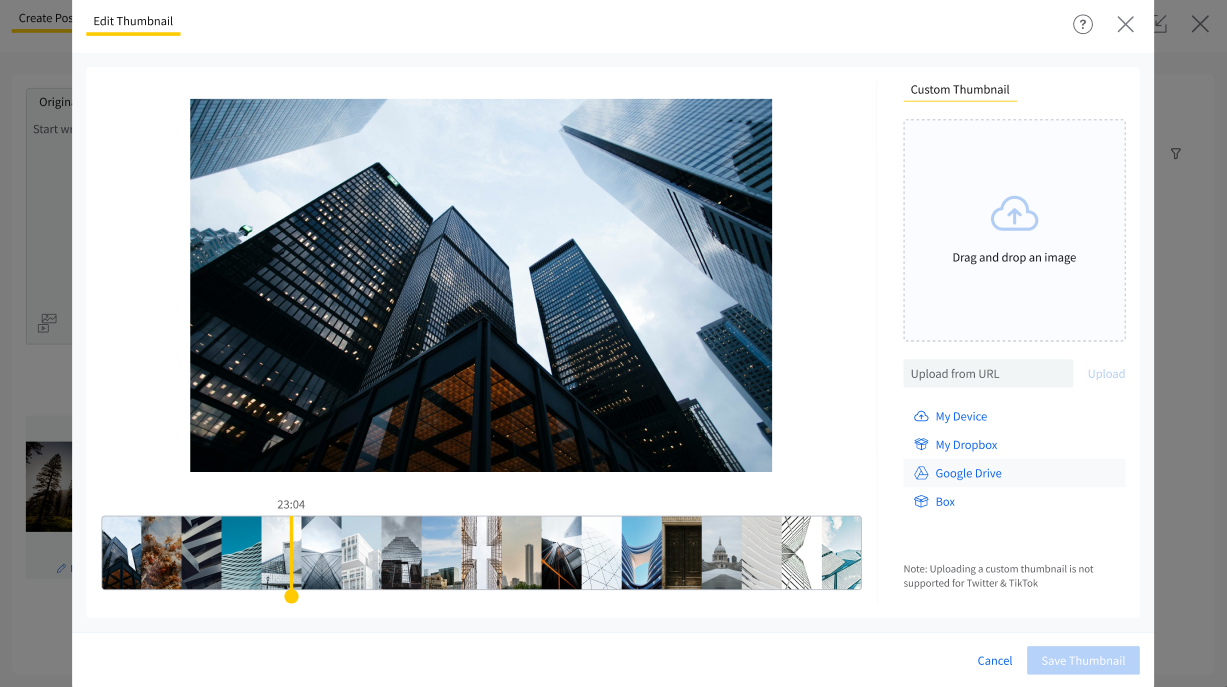Choose My Device upload source
Viewport: 1227px width, 687px height.
(960, 417)
